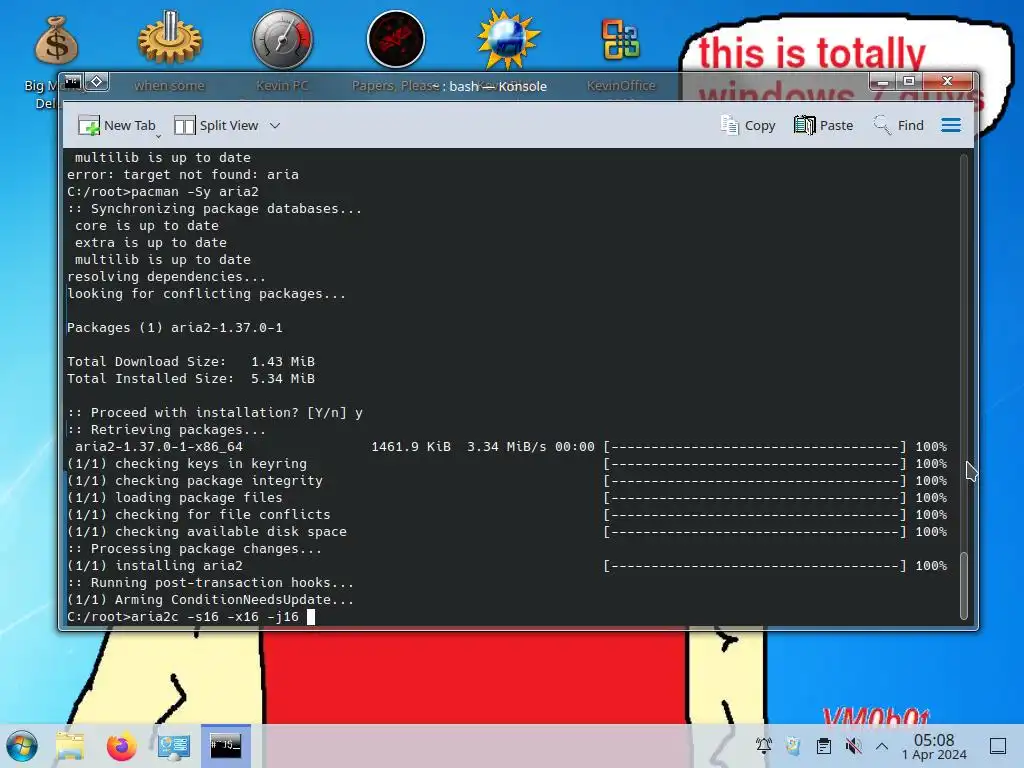1024x768 pixels.
Task: Click '(1/1) checking keys in keyring'
Action: pos(187,464)
